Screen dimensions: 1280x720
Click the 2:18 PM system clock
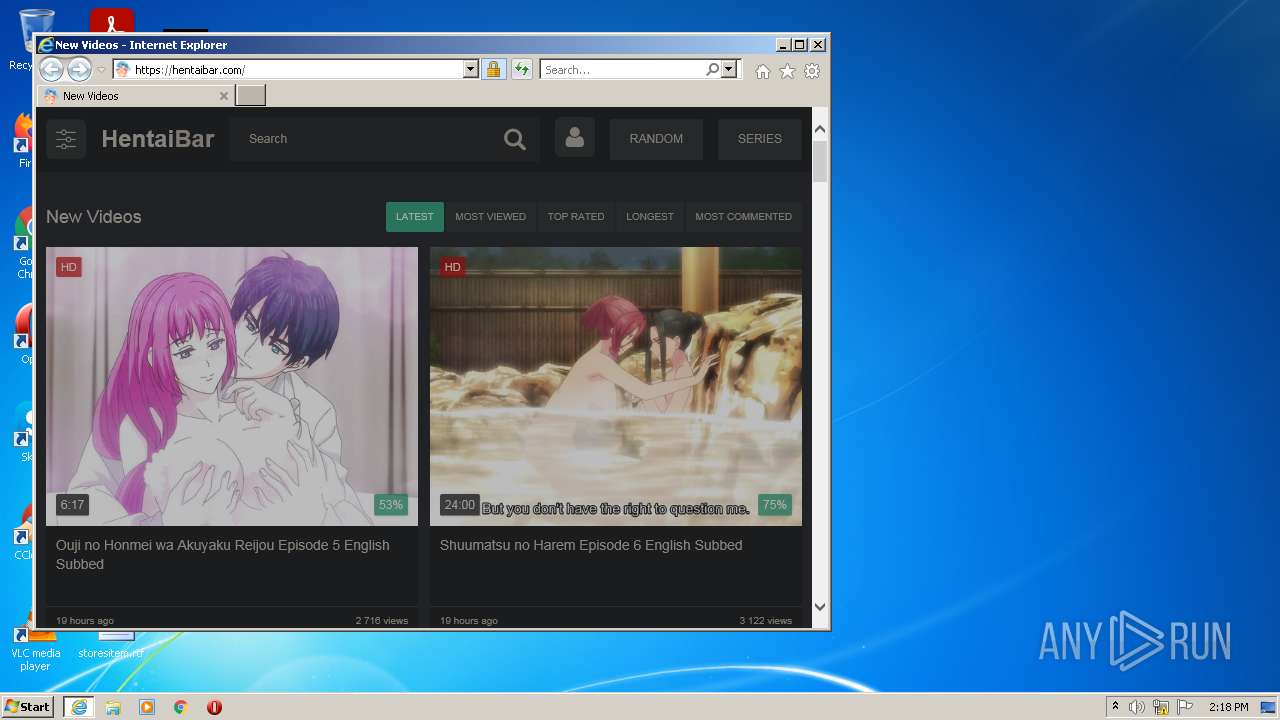pos(1228,707)
